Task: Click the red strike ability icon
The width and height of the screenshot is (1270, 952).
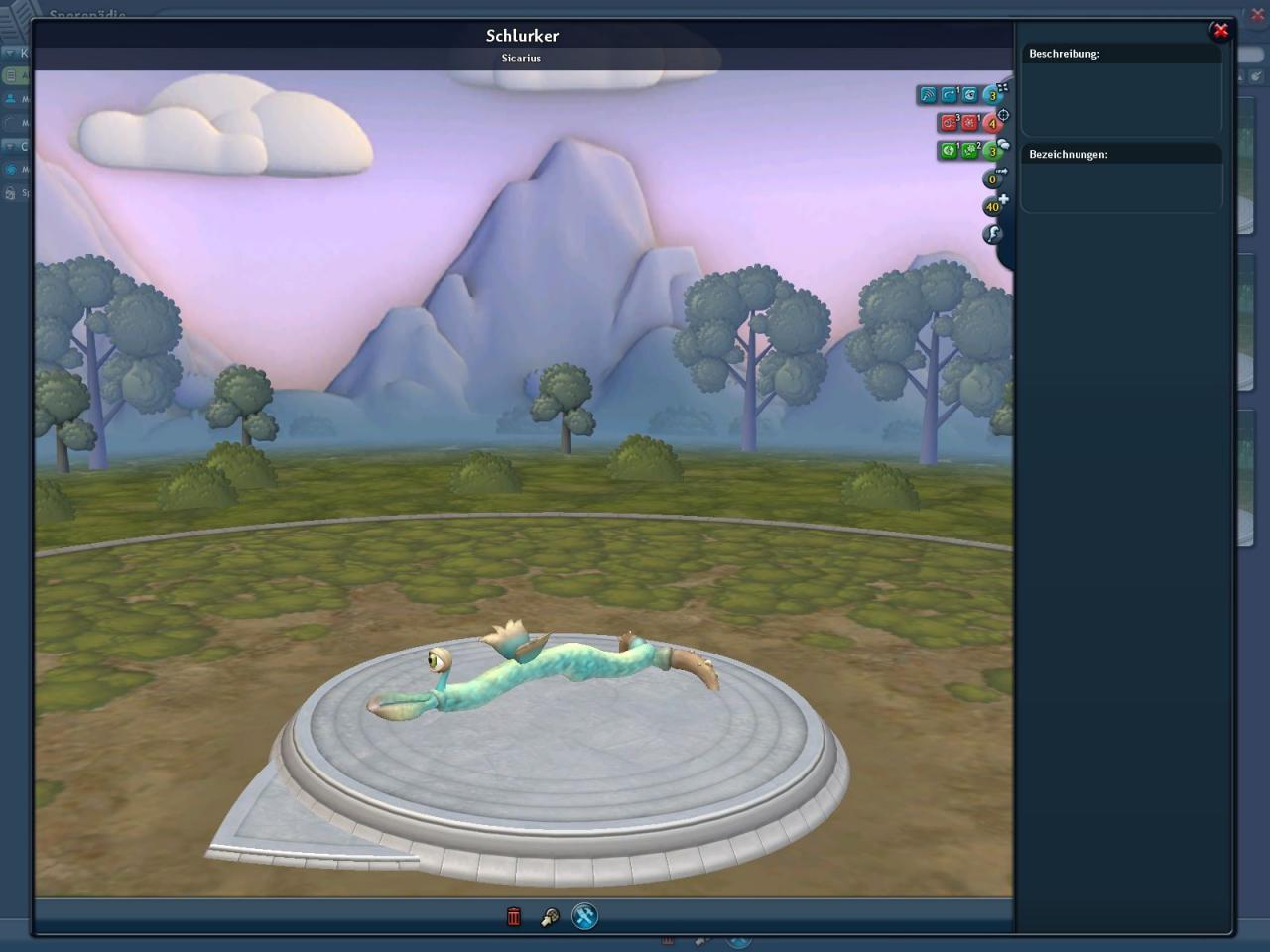Action: click(x=970, y=123)
